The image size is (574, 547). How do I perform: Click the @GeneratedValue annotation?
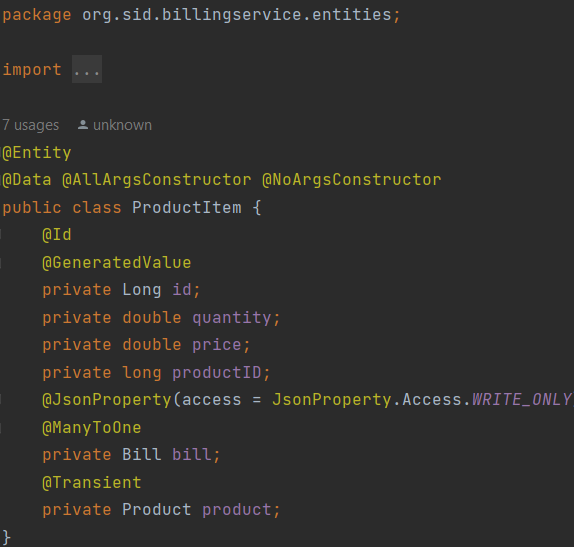click(x=116, y=263)
